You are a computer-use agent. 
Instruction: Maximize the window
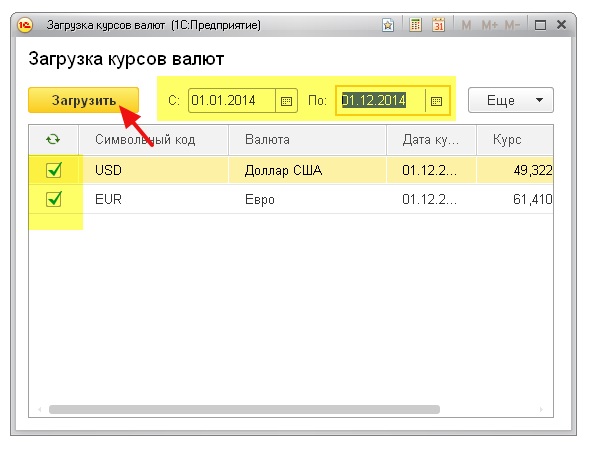(540, 25)
